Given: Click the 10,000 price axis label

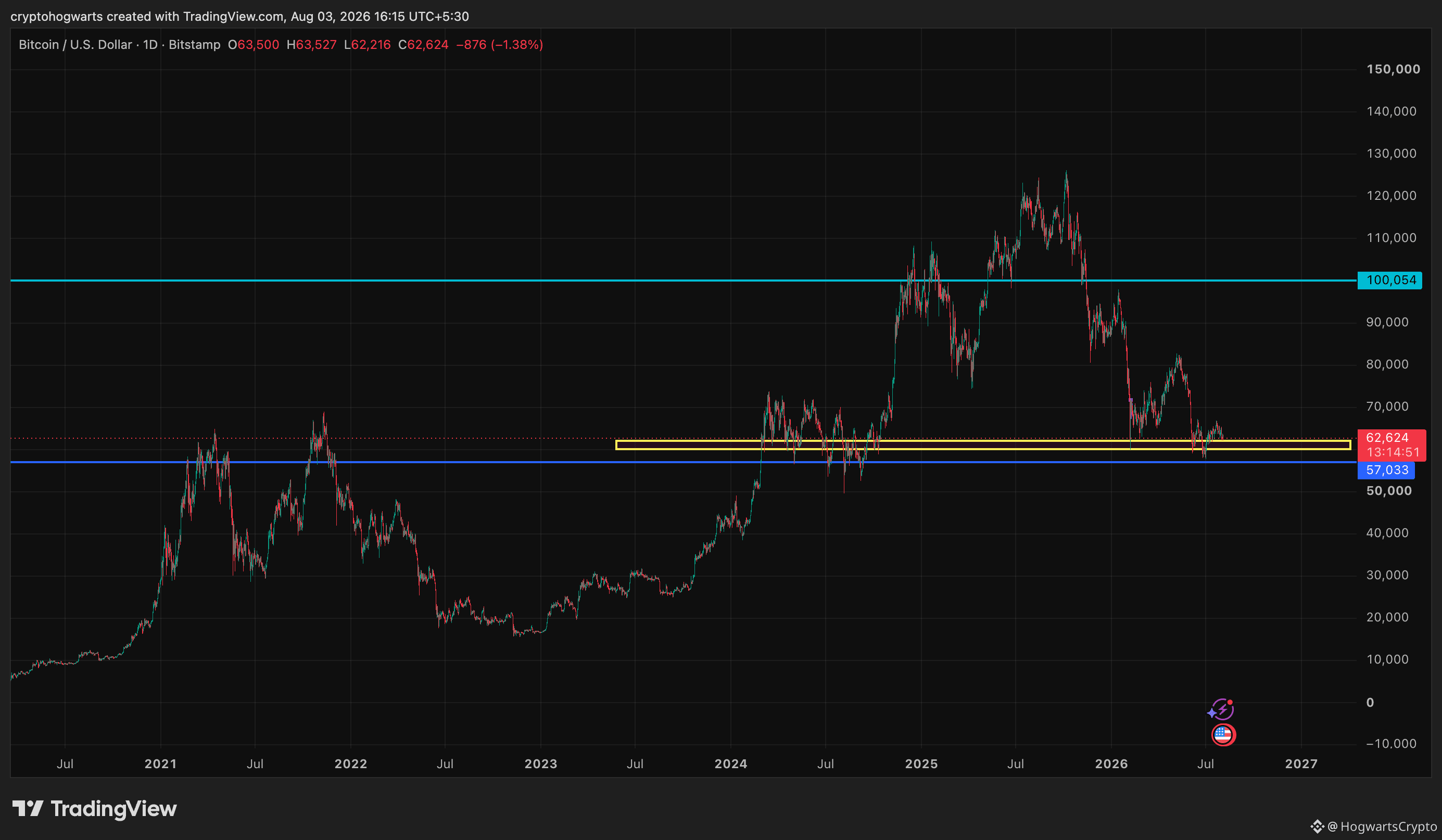Looking at the screenshot, I should pos(1388,660).
